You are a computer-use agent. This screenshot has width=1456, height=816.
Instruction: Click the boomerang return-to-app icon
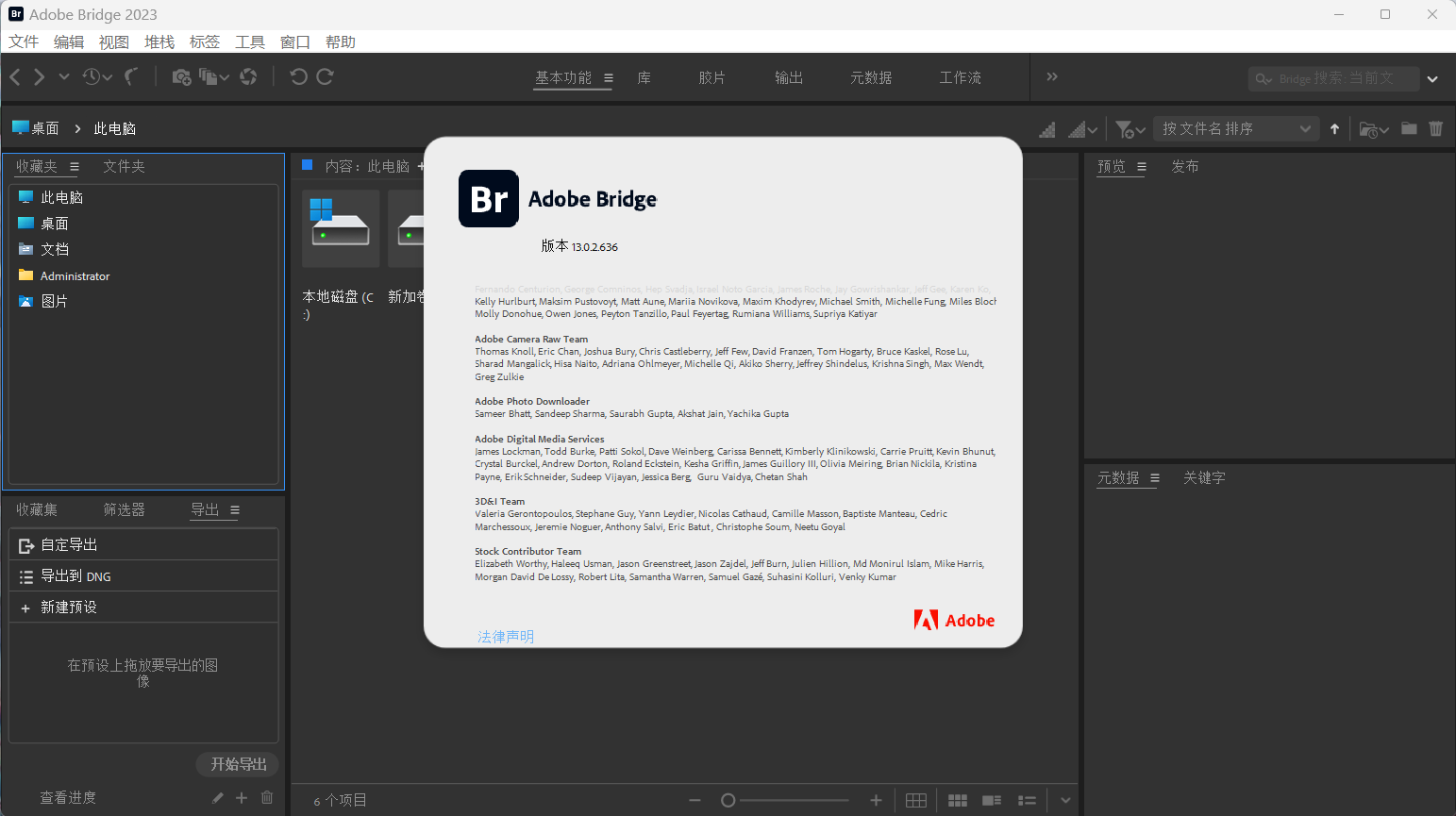pos(131,77)
